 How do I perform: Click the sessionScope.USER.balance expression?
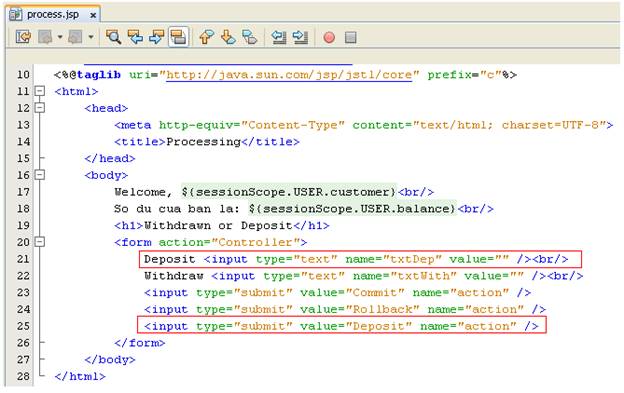coord(352,209)
